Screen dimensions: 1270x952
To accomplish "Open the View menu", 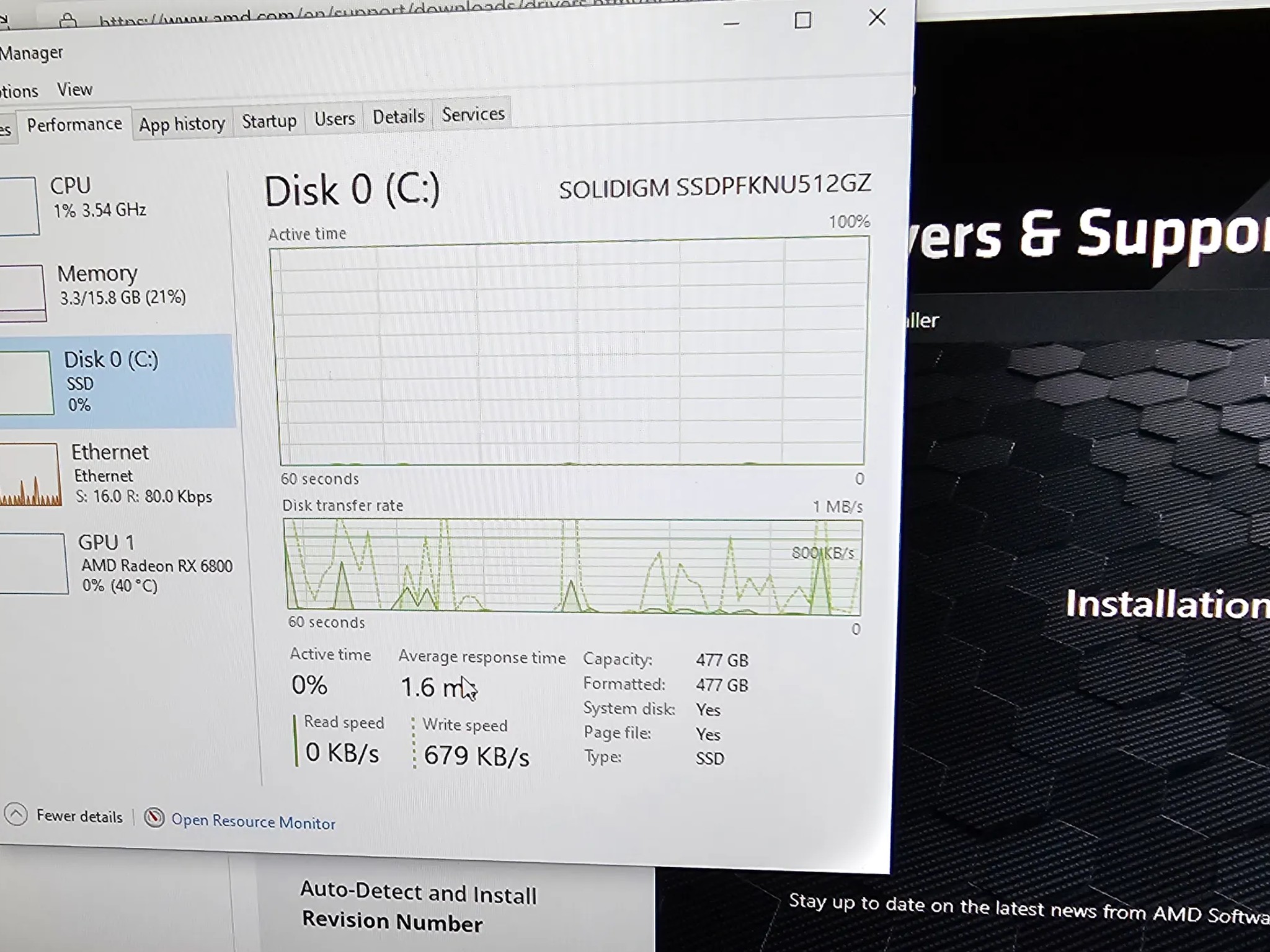I will (x=74, y=90).
